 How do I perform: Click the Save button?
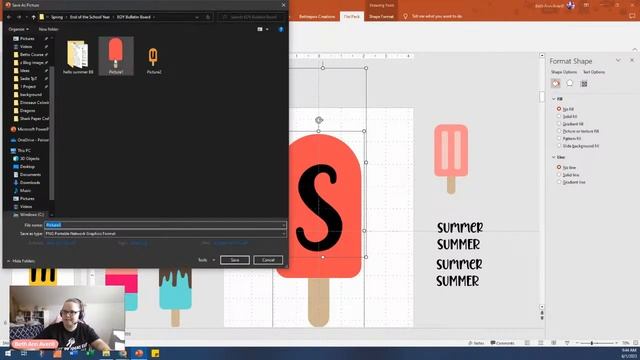235,260
